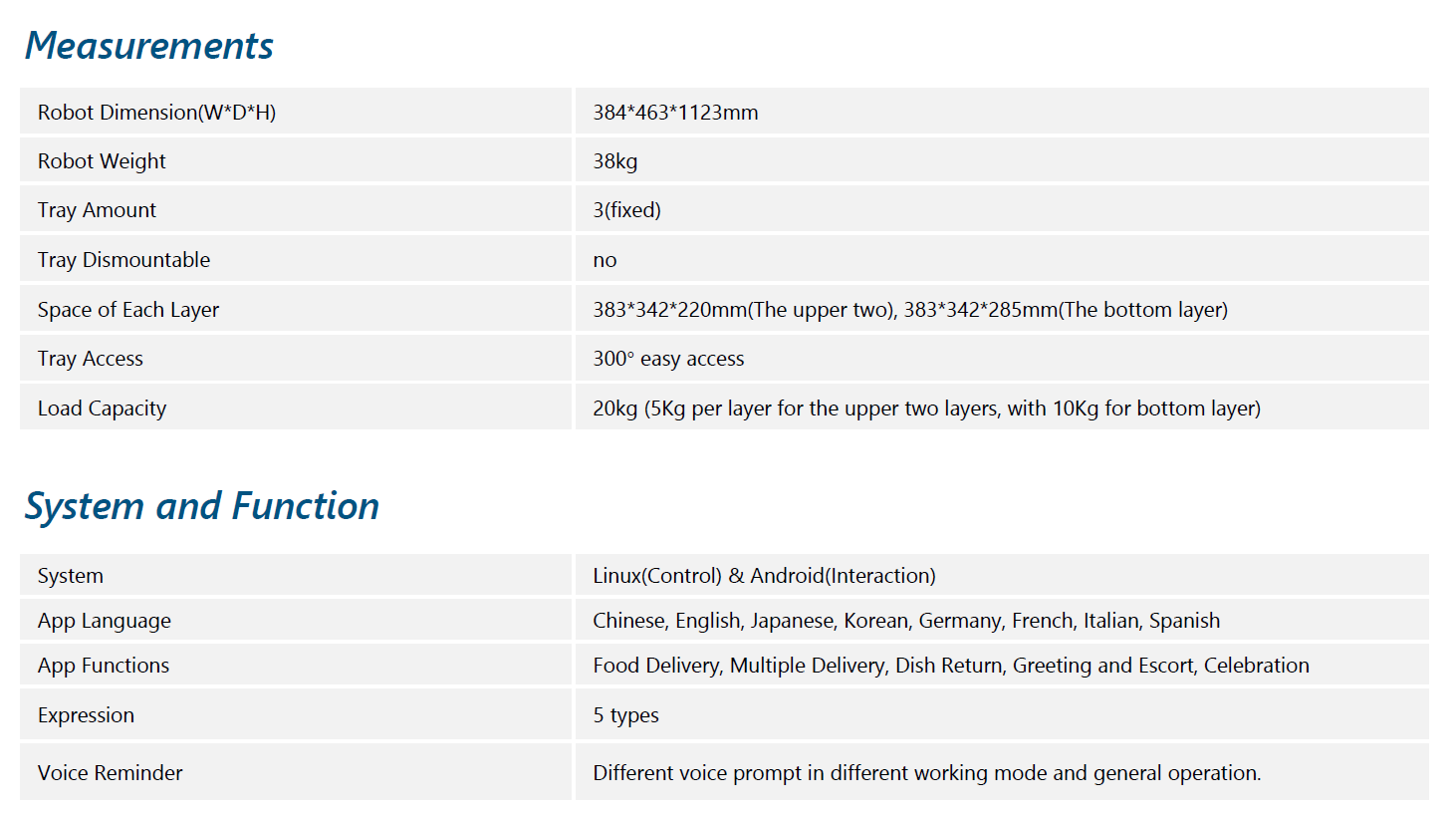Screen dimensions: 1456x816
Task: Click the 384*463*1123mm dimension value
Action: pos(675,113)
